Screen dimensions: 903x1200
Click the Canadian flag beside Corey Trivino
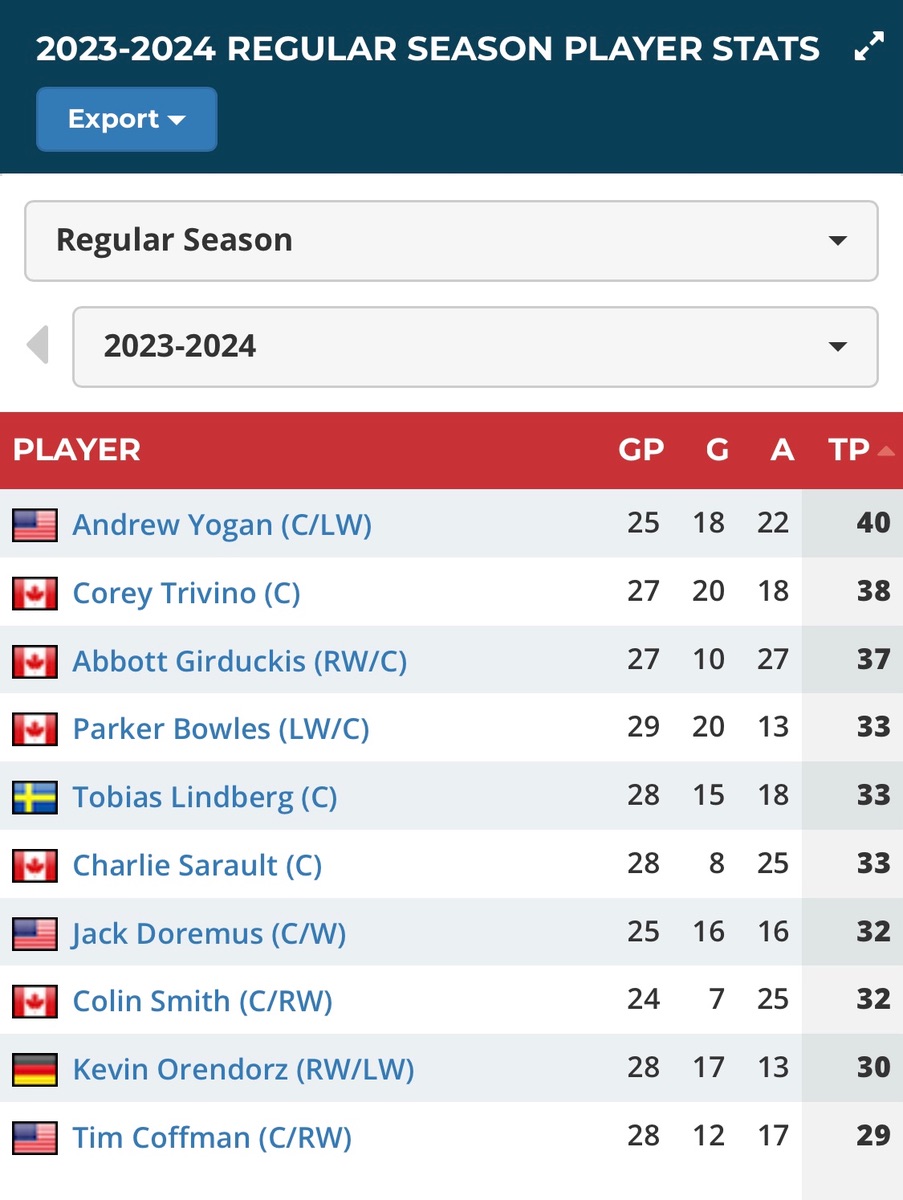point(34,593)
